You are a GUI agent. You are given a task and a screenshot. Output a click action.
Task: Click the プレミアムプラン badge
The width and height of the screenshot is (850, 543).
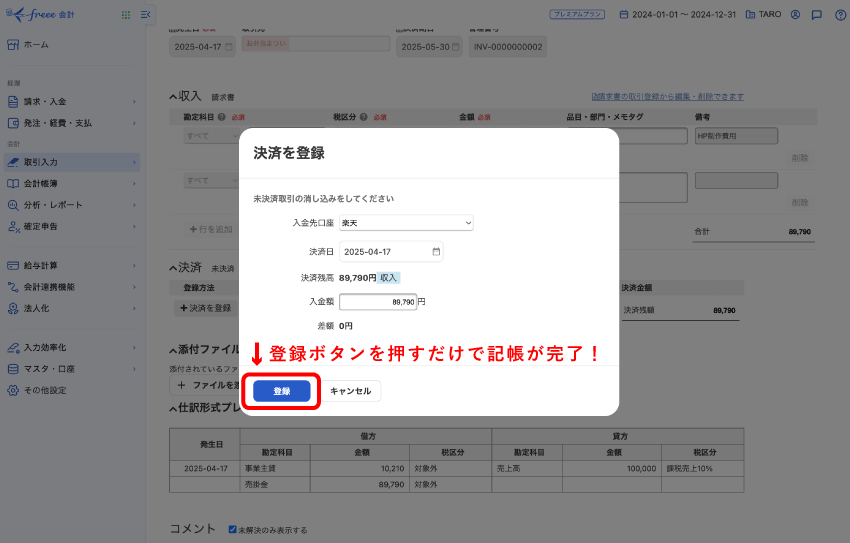577,15
